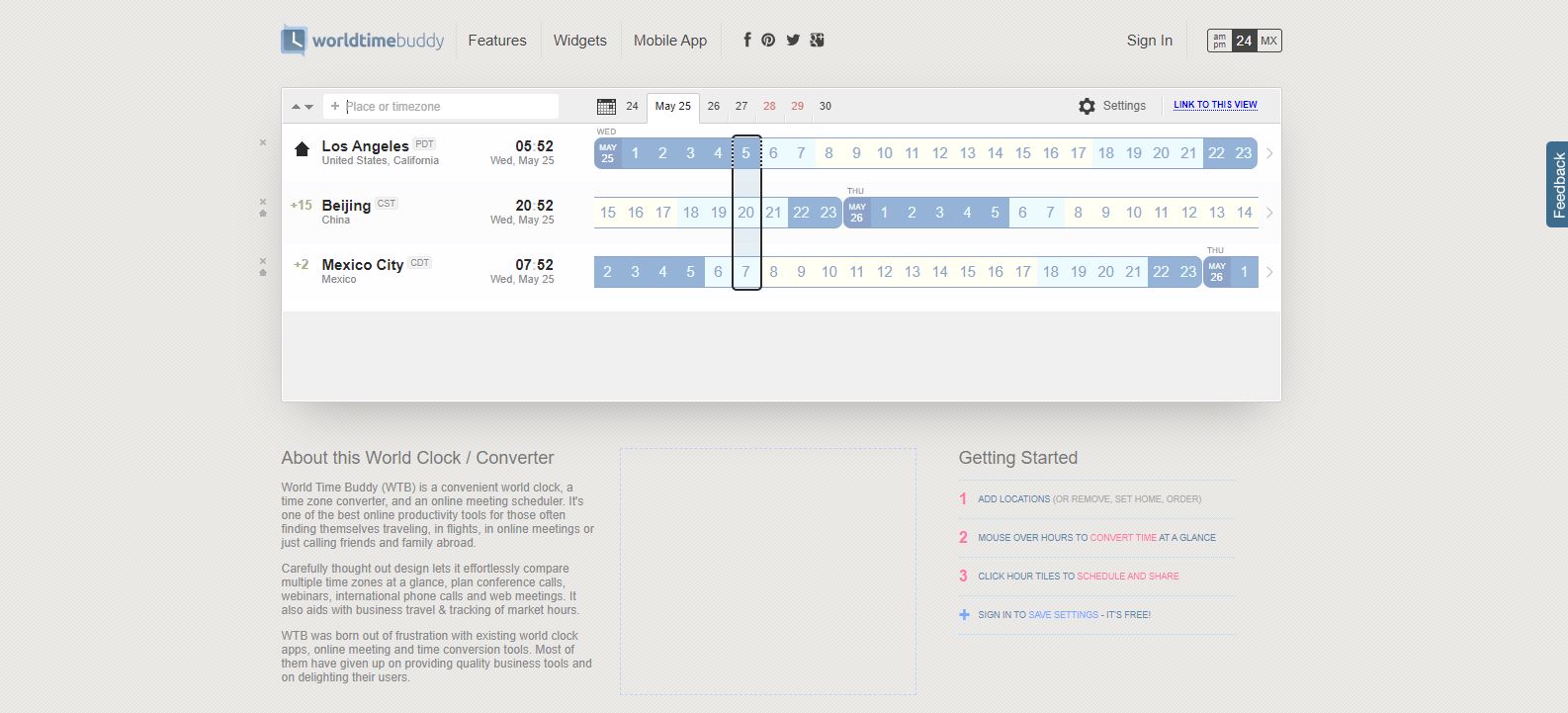Viewport: 1568px width, 713px height.
Task: Click the Mexico City name
Action: click(363, 265)
